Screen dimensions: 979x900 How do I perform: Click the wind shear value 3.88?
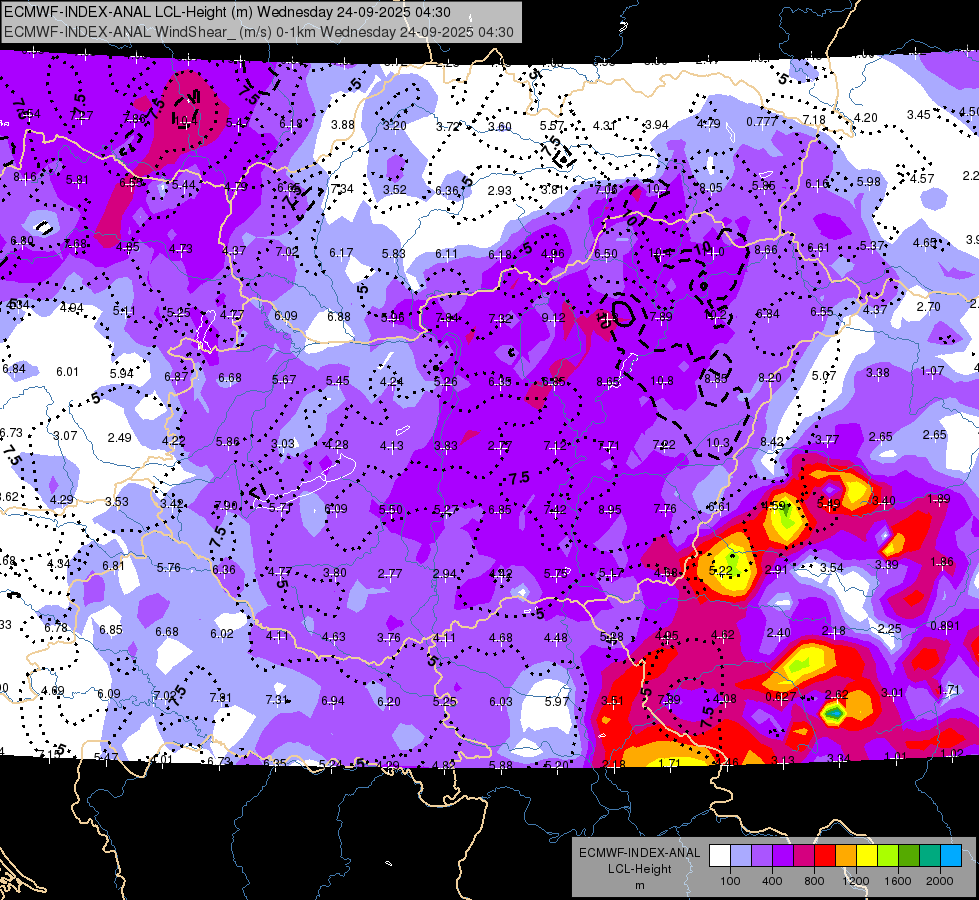pos(343,124)
